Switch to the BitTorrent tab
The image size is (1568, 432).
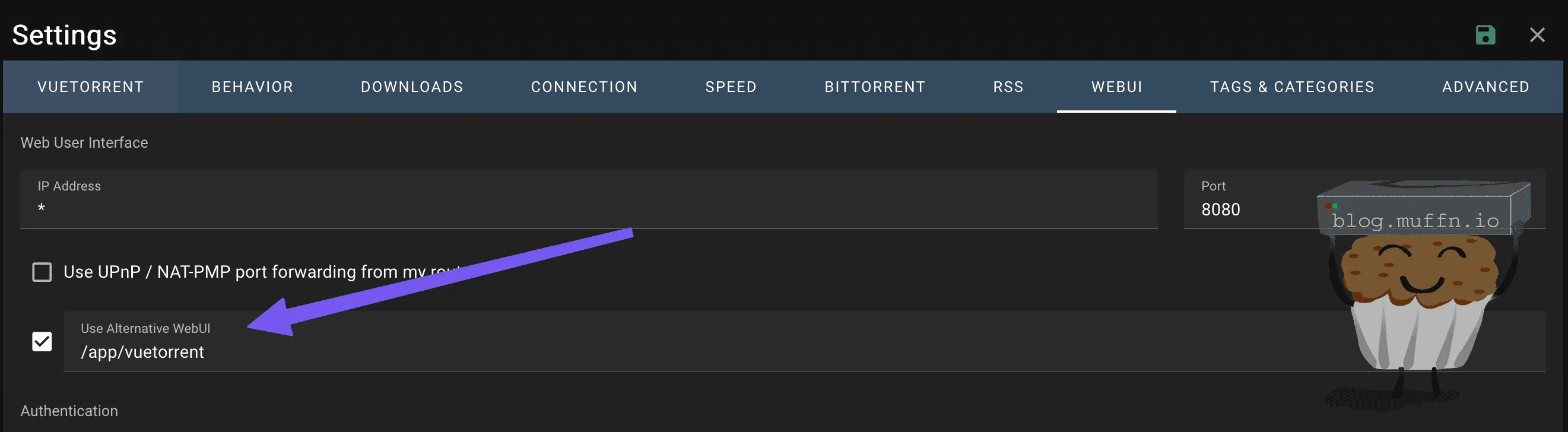pyautogui.click(x=875, y=87)
